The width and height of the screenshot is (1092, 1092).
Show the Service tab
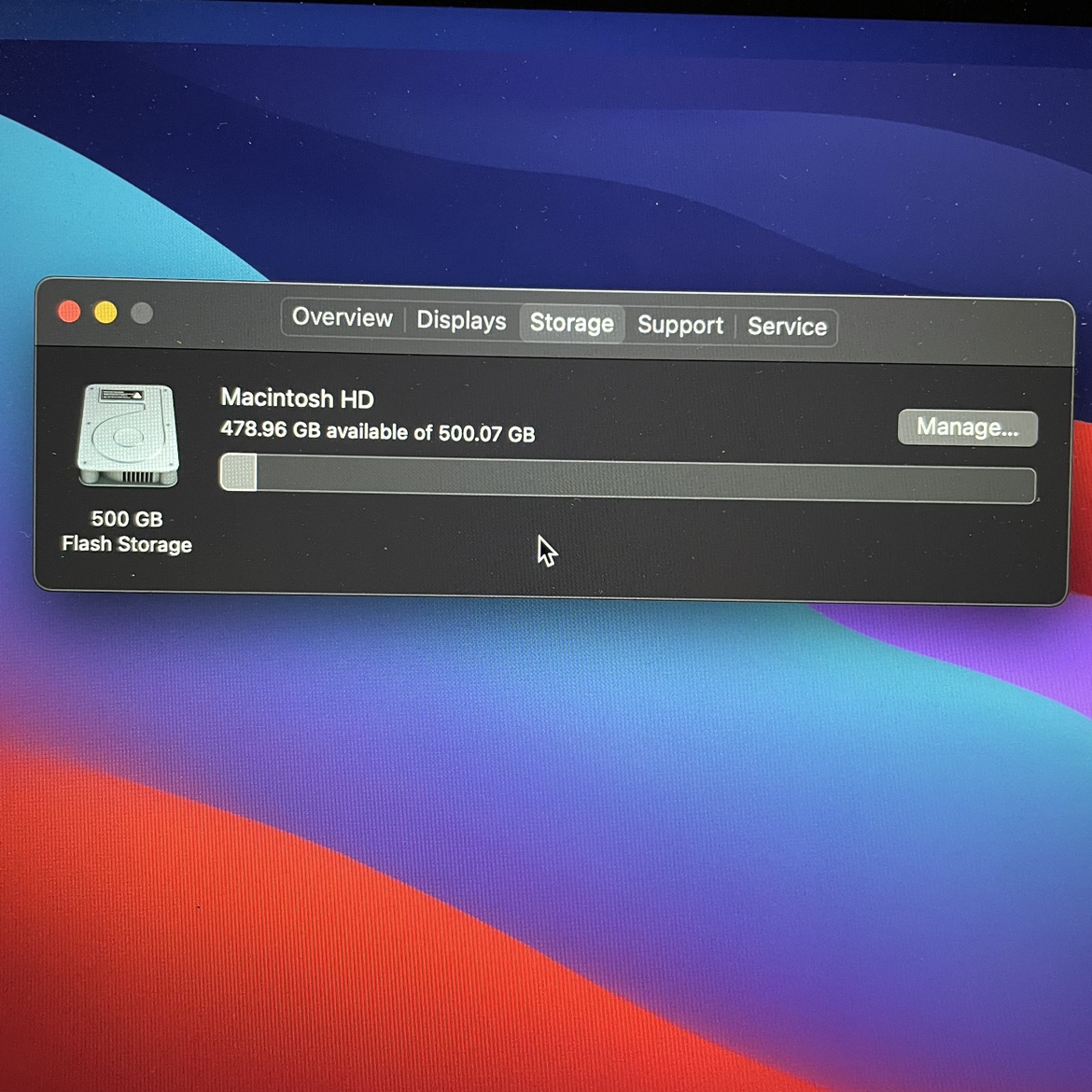click(787, 327)
